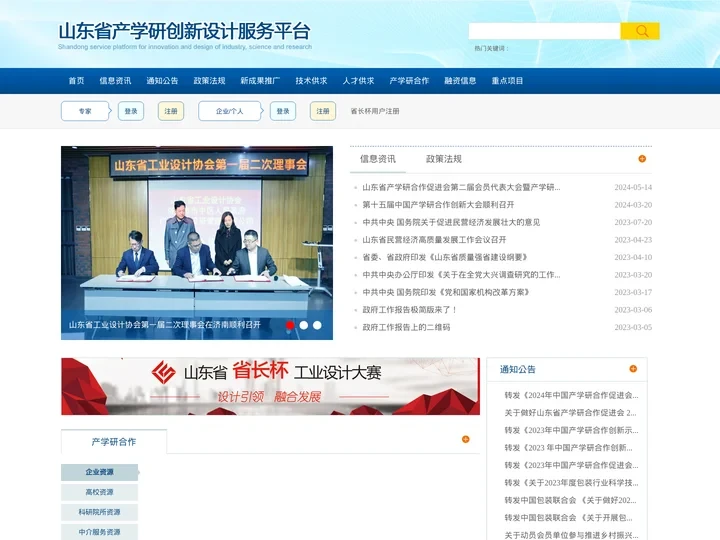
Task: Select the third carousel dot
Action: click(317, 325)
